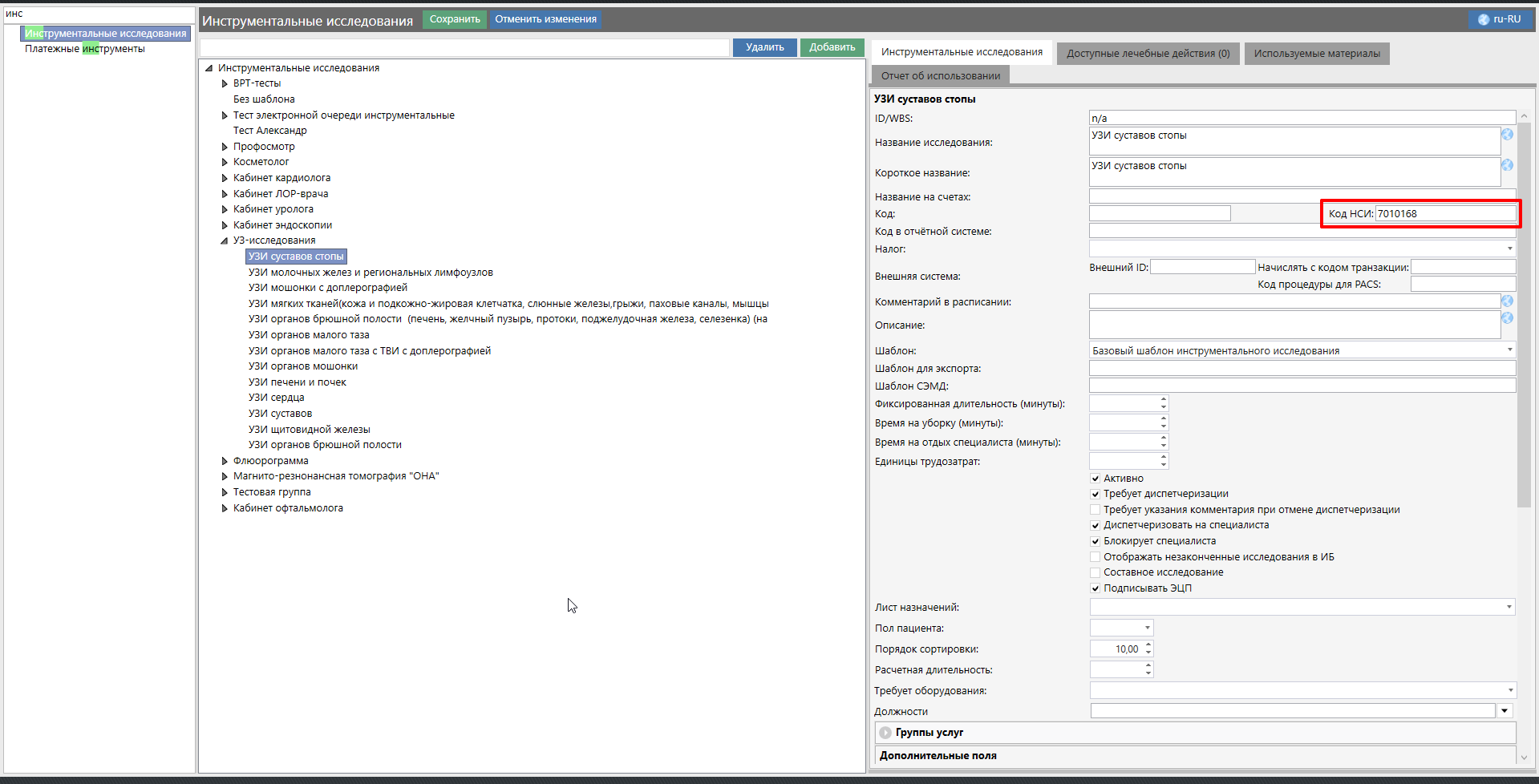Click the Добавить button

832,47
